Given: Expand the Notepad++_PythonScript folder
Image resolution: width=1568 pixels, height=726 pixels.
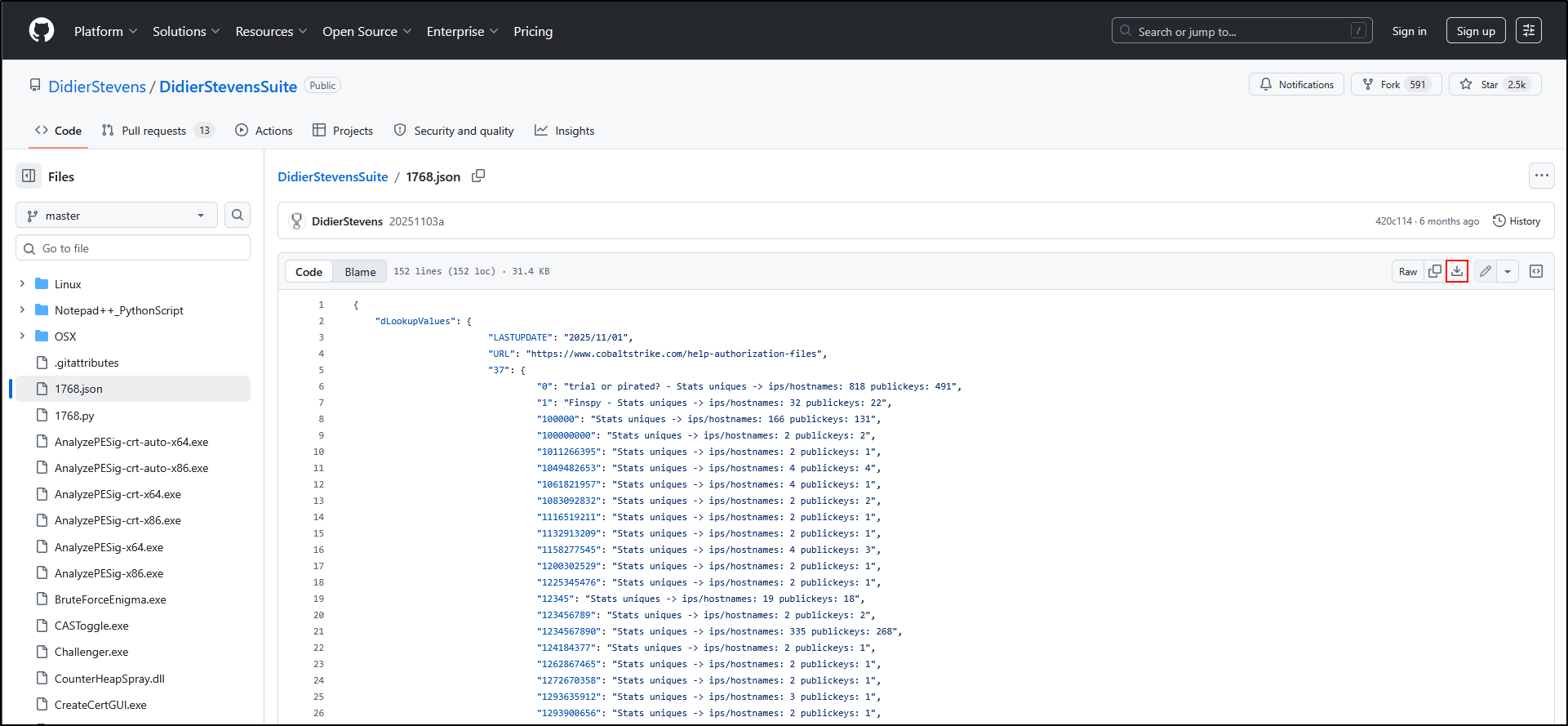Looking at the screenshot, I should pos(22,310).
